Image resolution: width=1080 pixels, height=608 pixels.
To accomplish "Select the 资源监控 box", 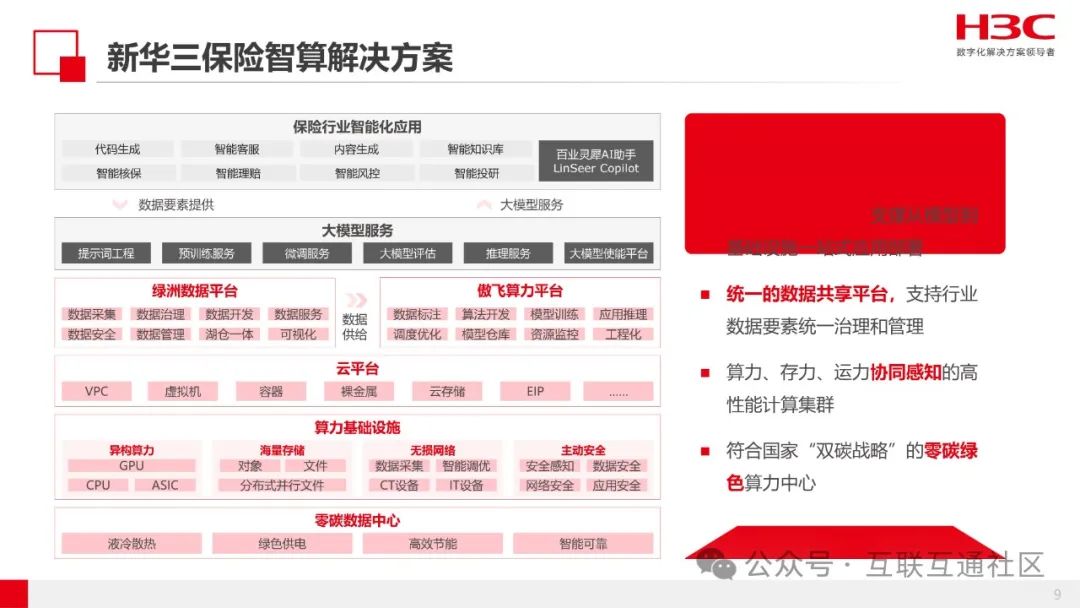I will (x=554, y=334).
